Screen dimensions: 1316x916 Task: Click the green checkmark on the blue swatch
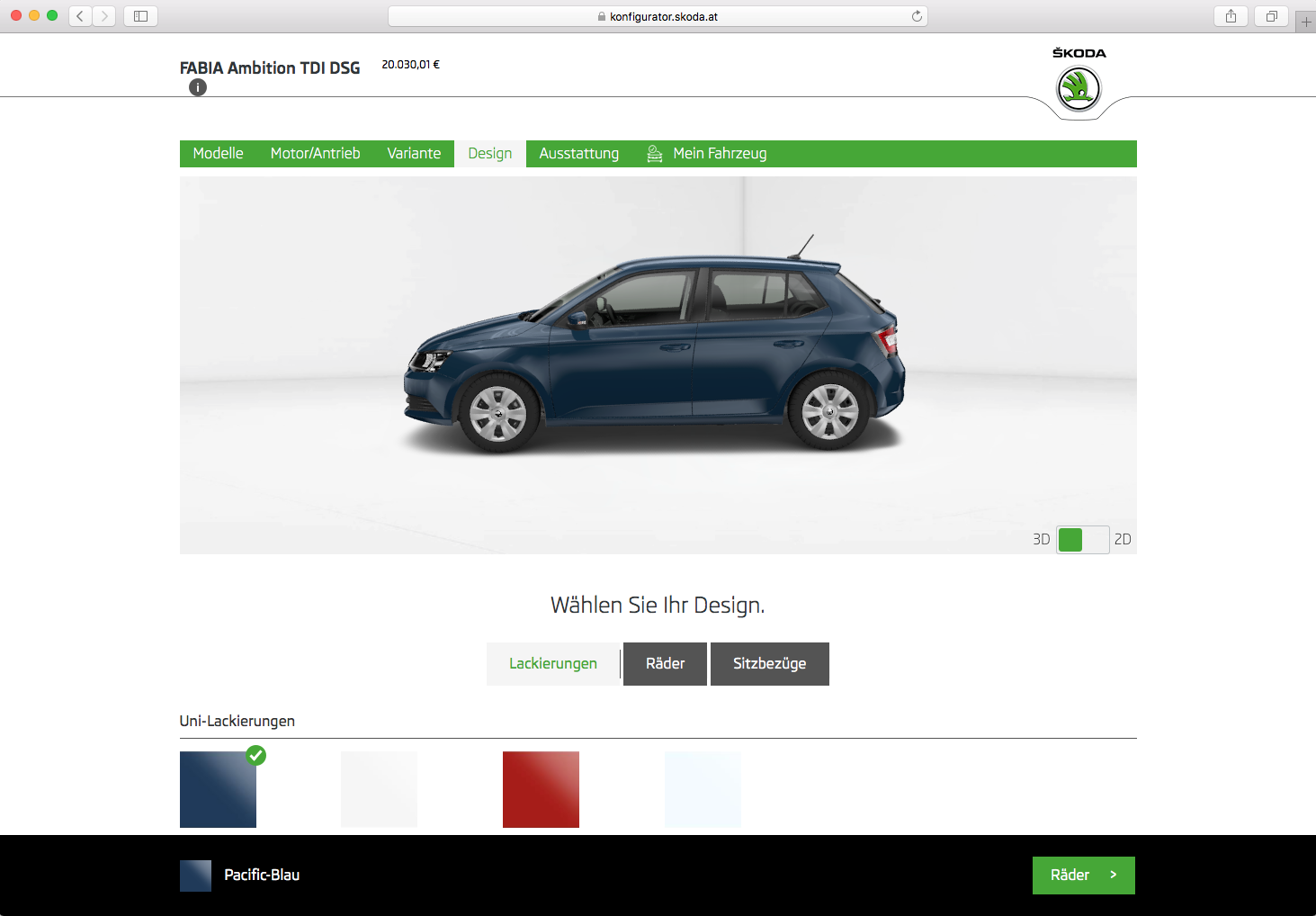tap(256, 755)
